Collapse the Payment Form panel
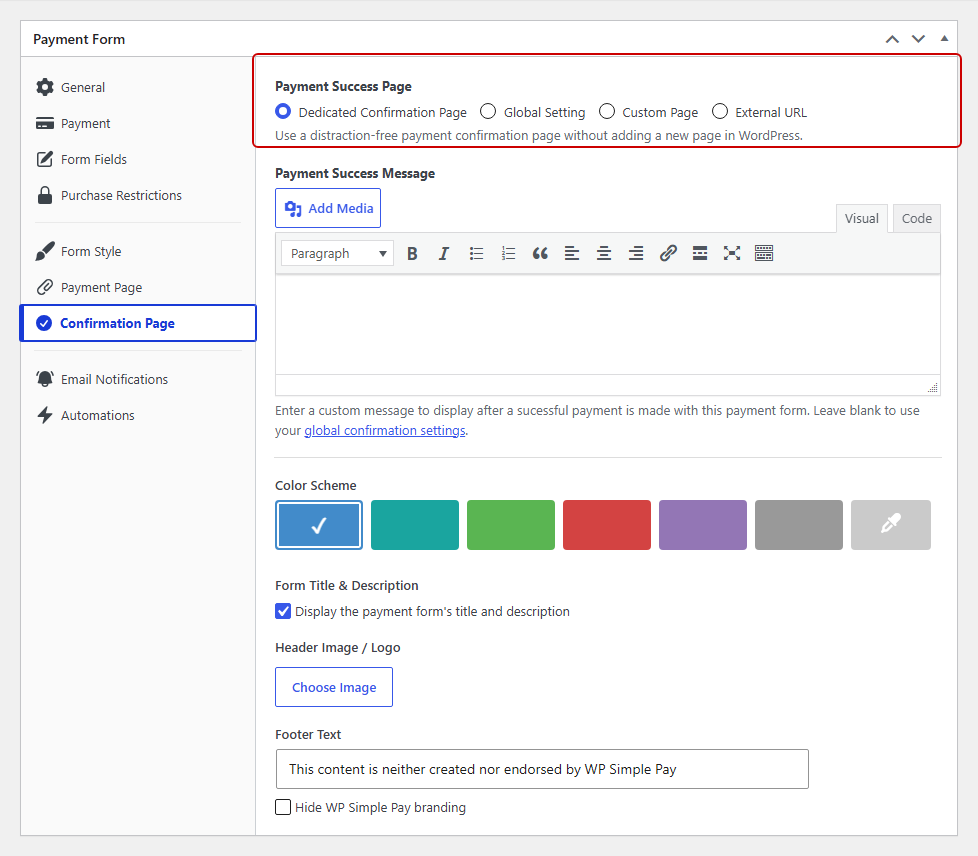The height and width of the screenshot is (856, 978). 944,39
